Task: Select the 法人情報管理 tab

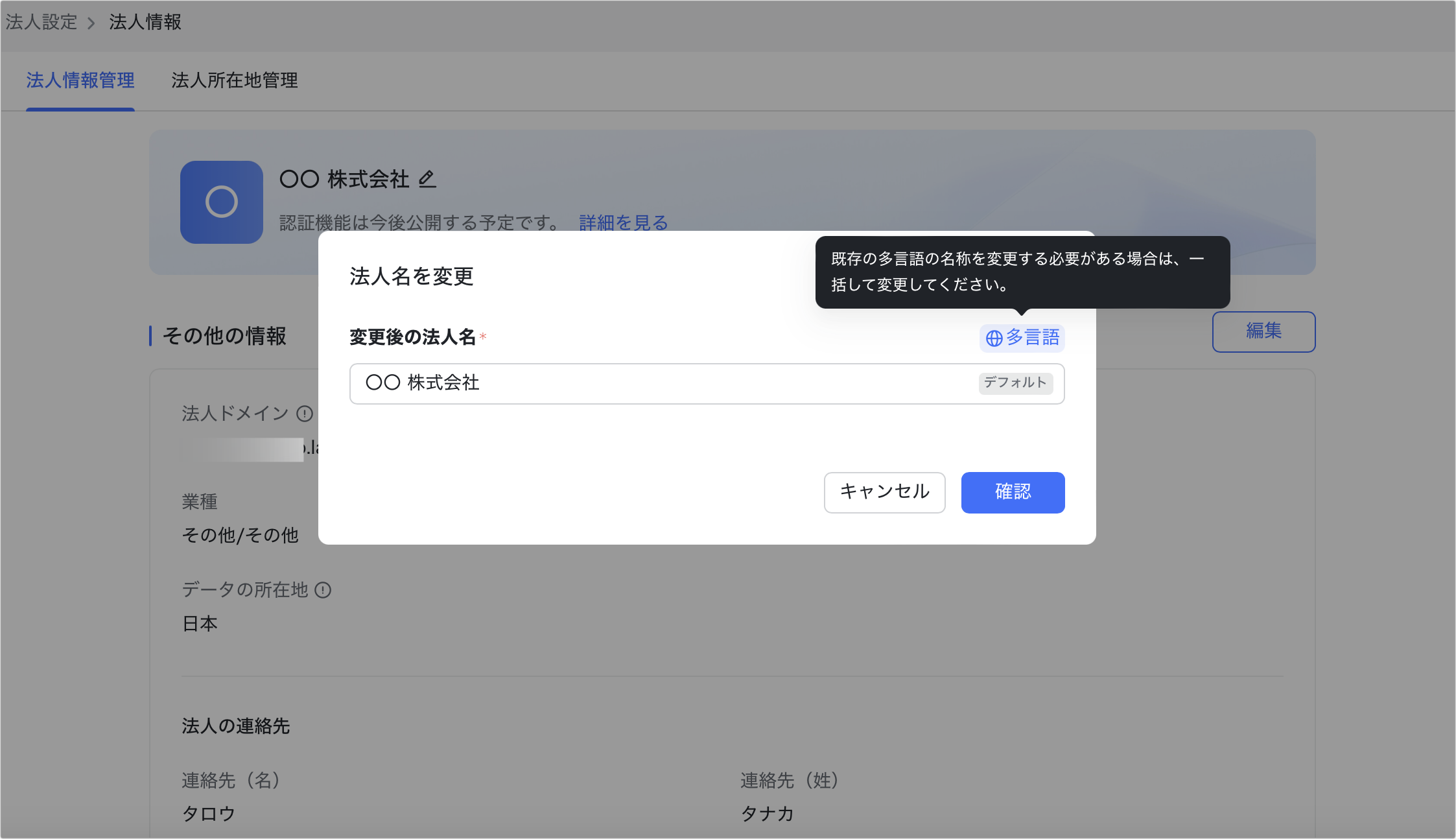Action: click(80, 80)
